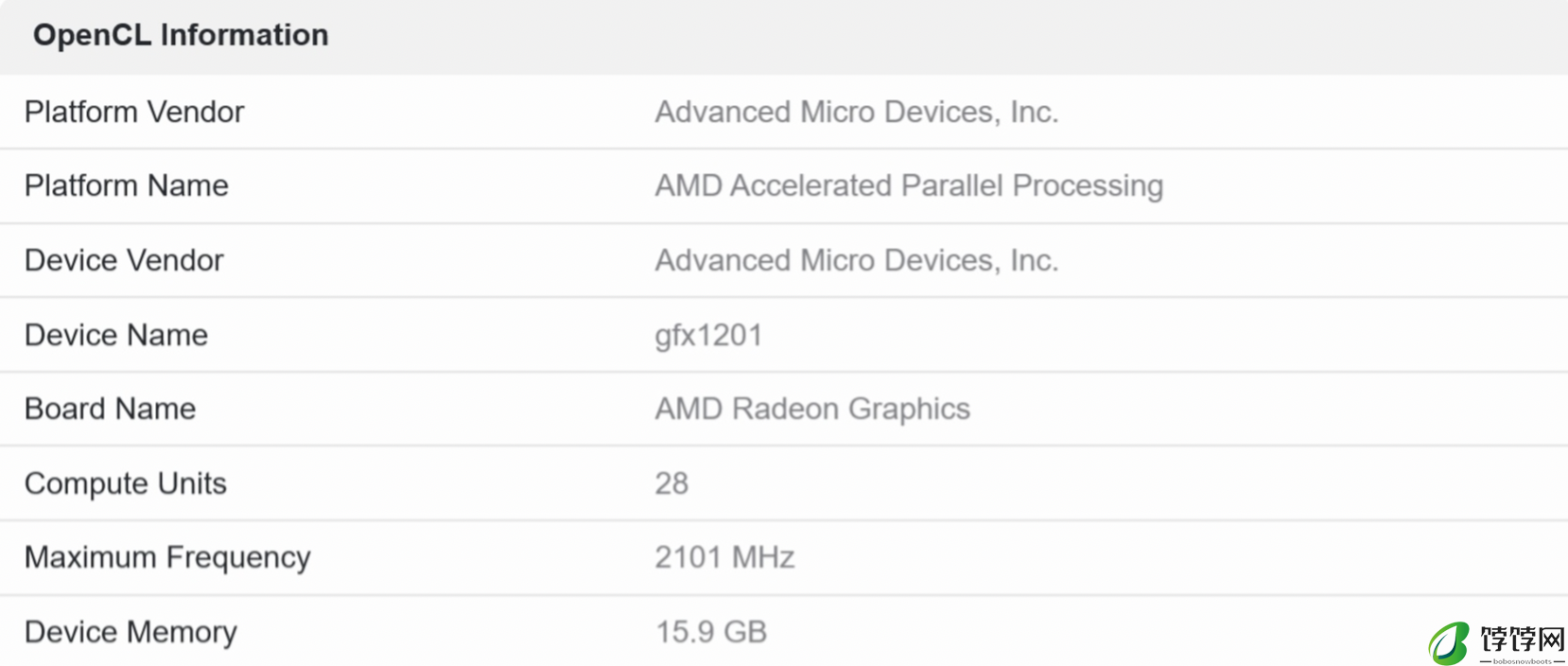
Task: Select the AMD Radeon Graphics value
Action: click(812, 409)
